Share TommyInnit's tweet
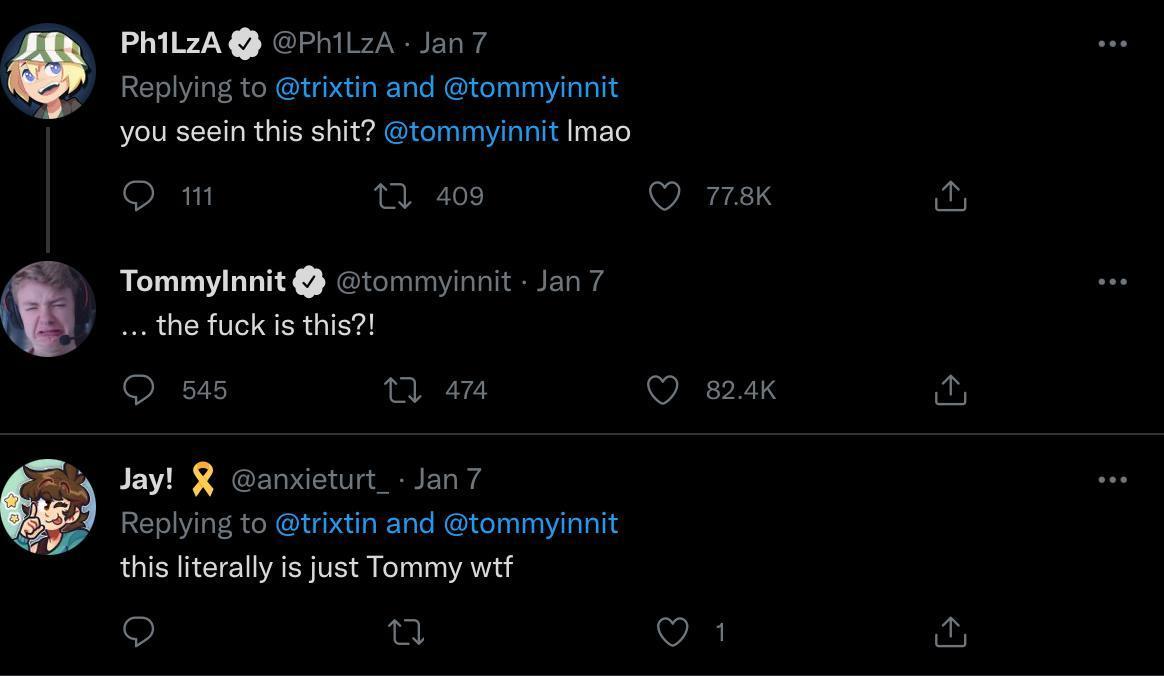 click(950, 390)
